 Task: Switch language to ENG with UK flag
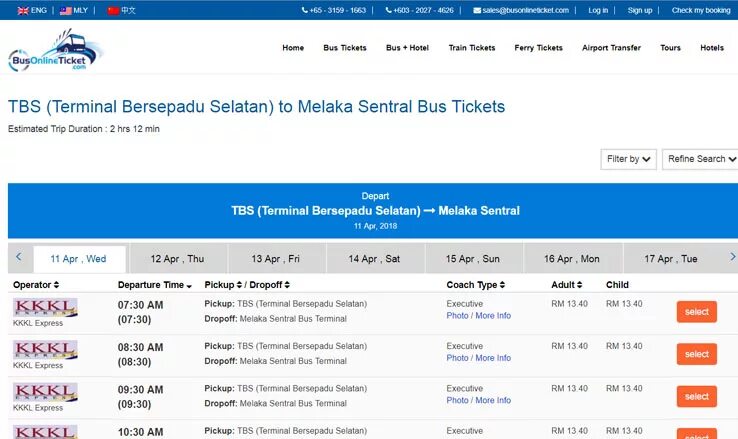point(32,10)
